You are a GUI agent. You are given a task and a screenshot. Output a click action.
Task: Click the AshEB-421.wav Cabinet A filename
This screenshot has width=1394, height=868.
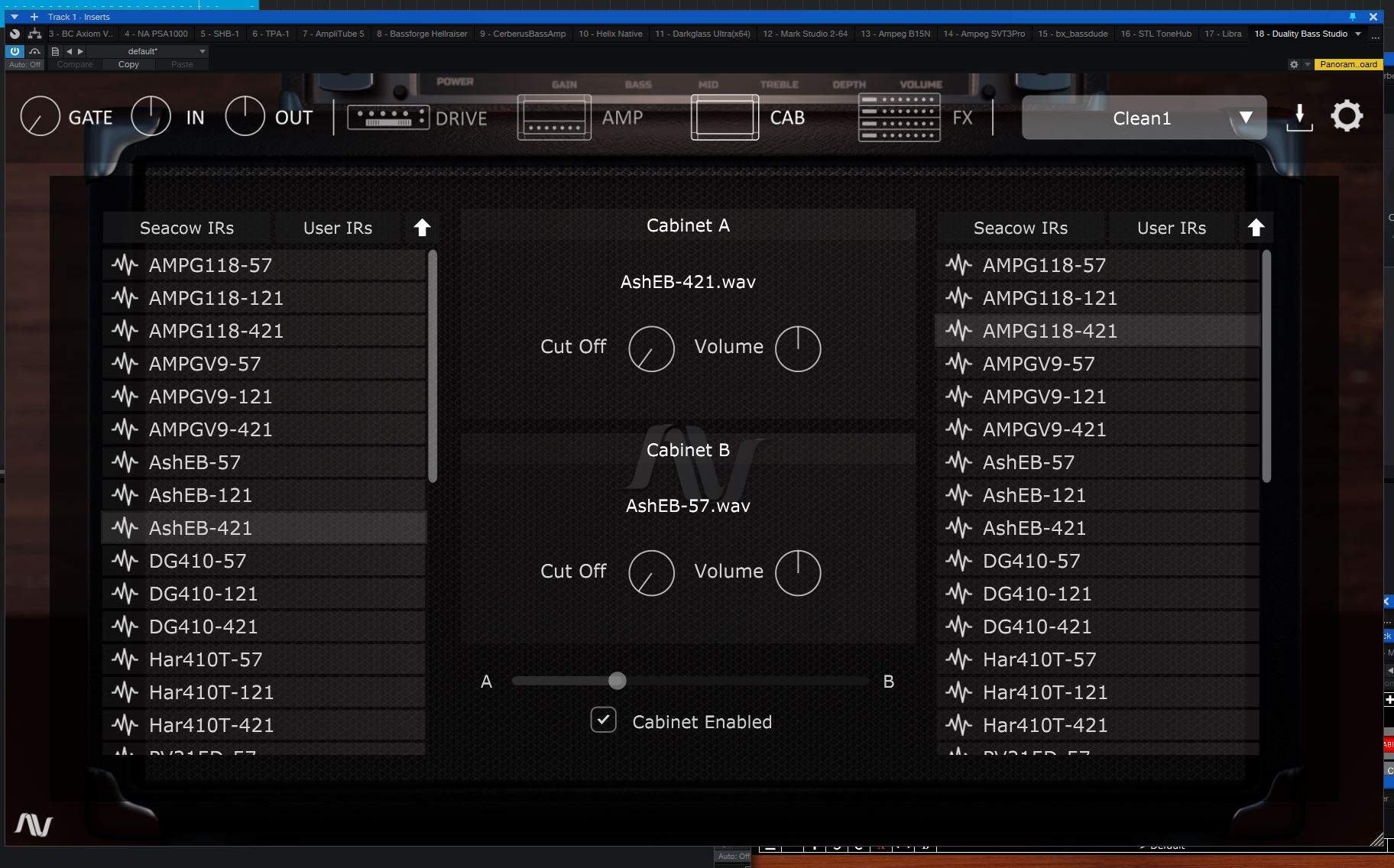688,282
